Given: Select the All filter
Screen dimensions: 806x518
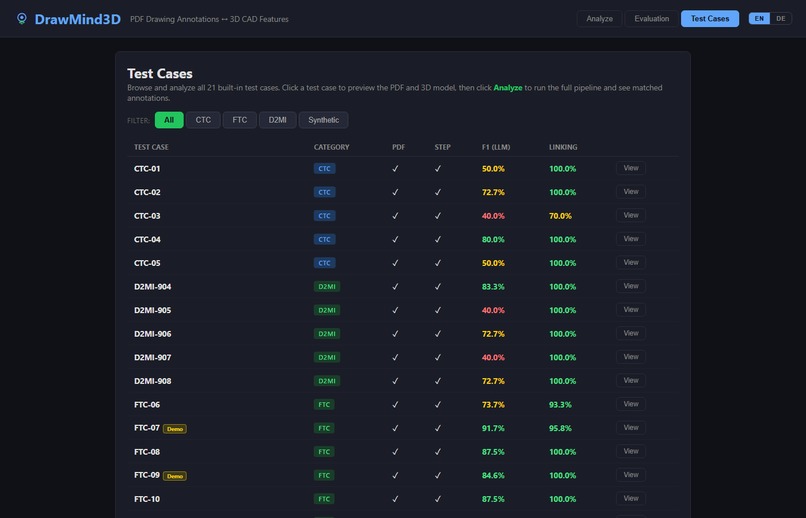Looking at the screenshot, I should (169, 120).
